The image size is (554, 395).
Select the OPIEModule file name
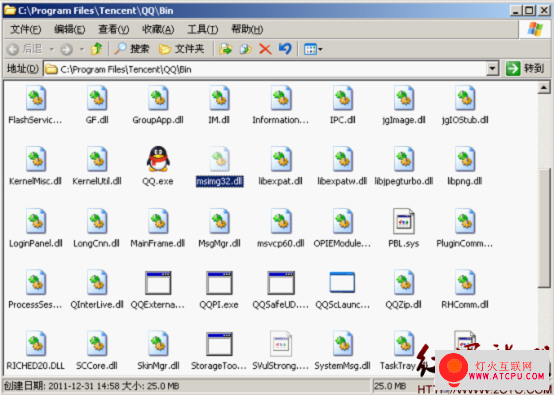pos(342,243)
